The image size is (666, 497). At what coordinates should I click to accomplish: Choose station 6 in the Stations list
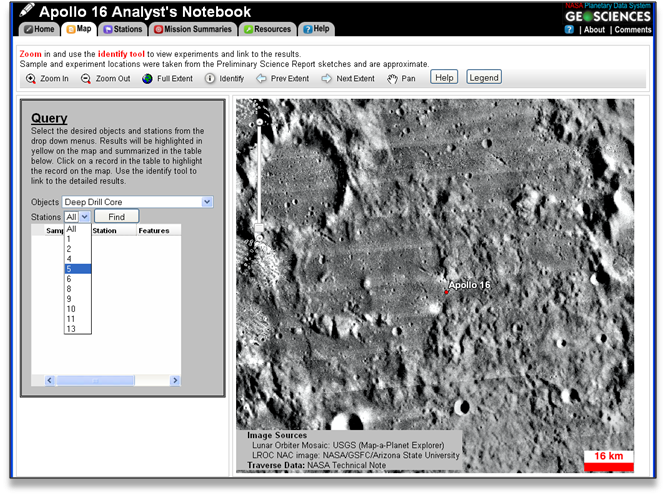tap(78, 279)
